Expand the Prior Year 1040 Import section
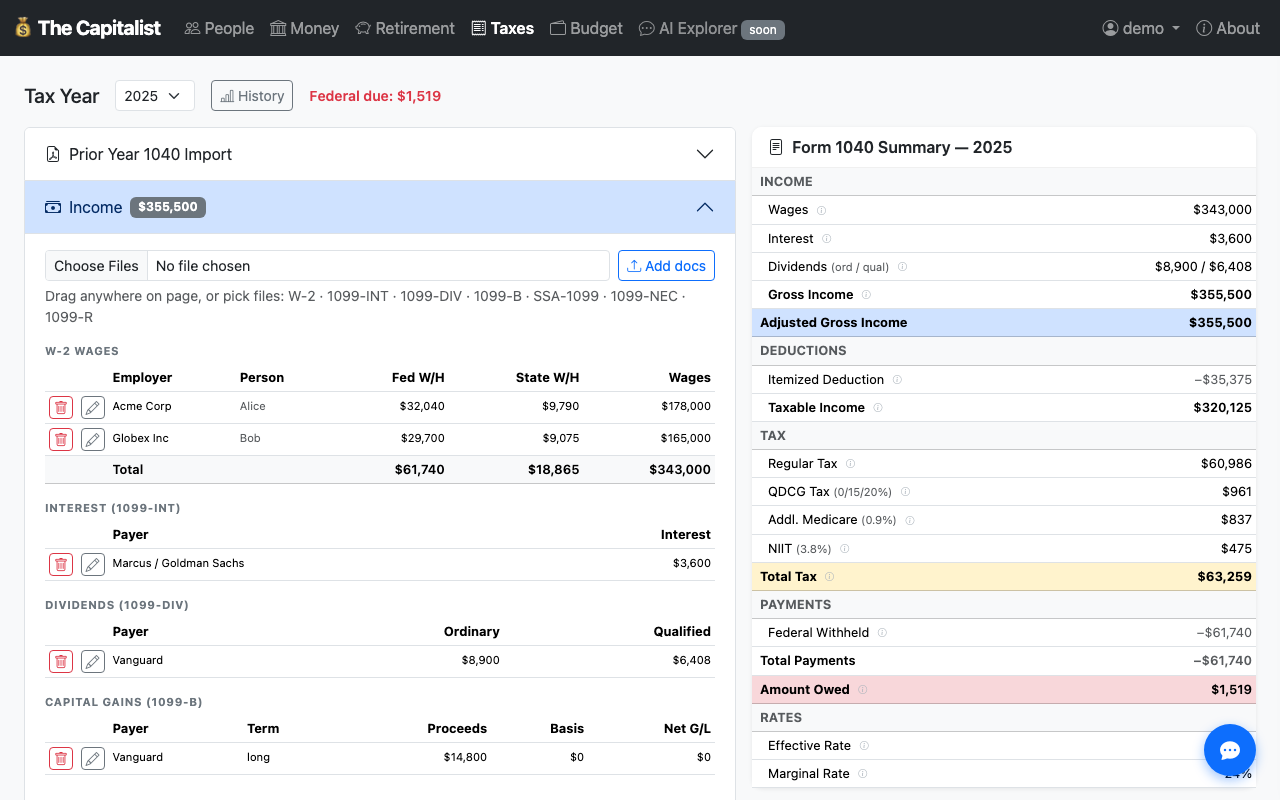This screenshot has height=800, width=1280. coord(705,154)
